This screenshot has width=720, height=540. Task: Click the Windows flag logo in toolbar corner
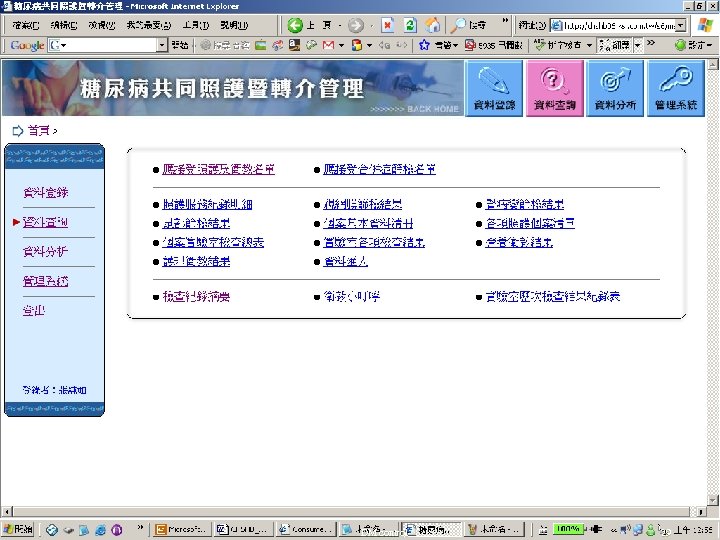[705, 25]
